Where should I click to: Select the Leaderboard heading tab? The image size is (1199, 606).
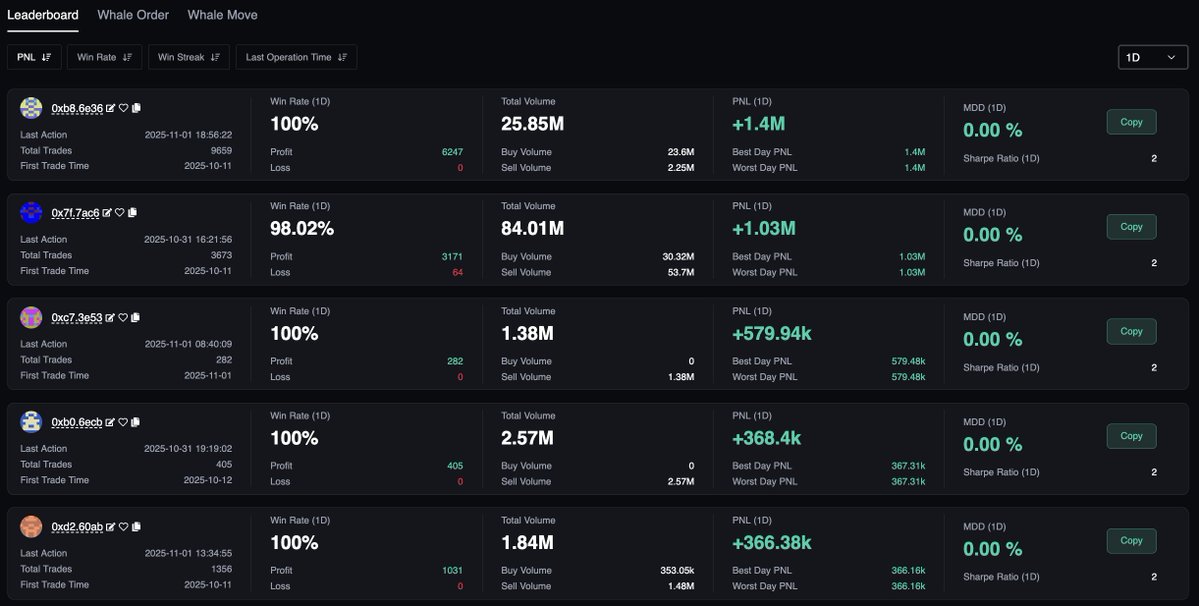[x=43, y=14]
